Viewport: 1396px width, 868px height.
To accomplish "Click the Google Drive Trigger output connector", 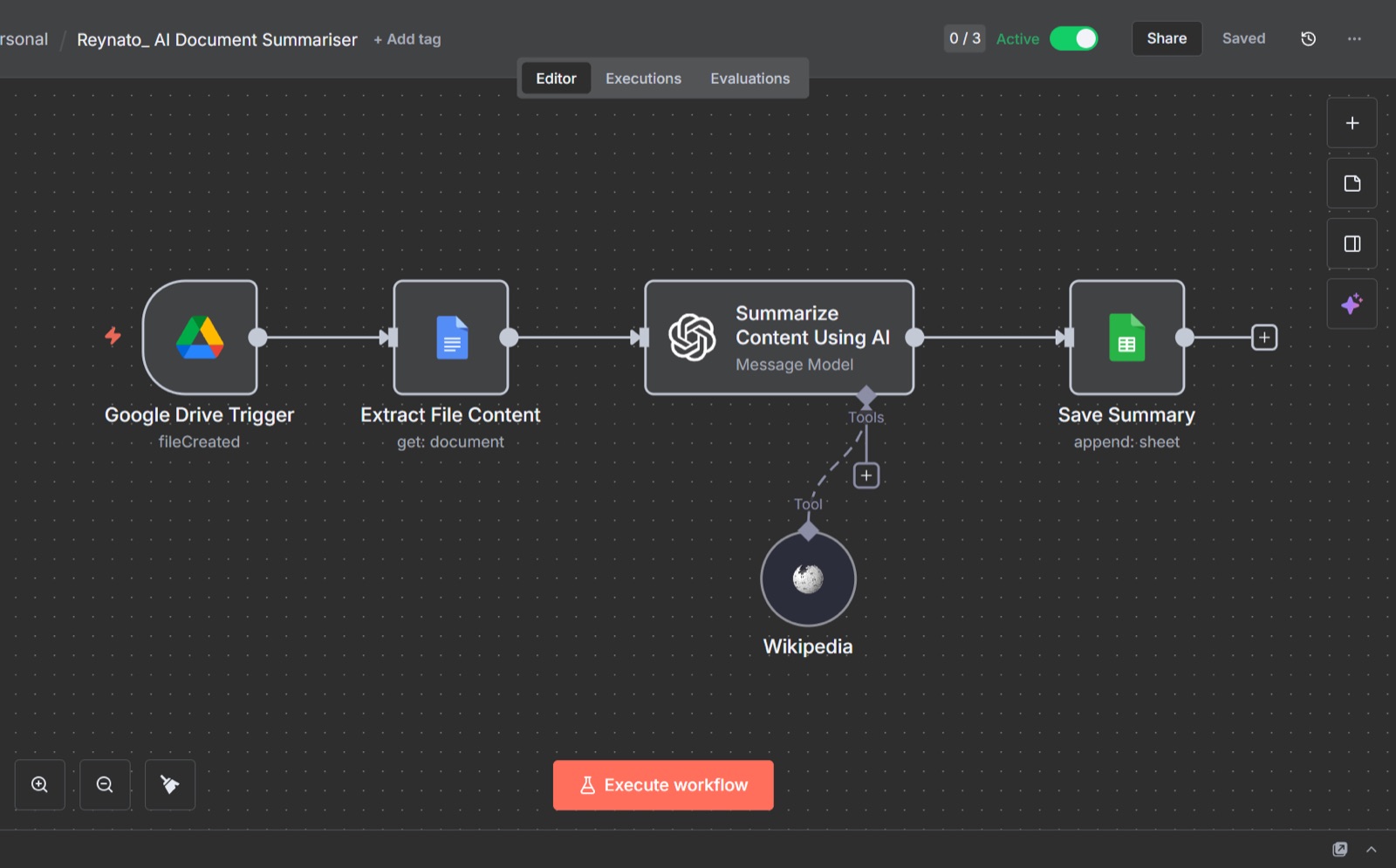I will (x=257, y=338).
